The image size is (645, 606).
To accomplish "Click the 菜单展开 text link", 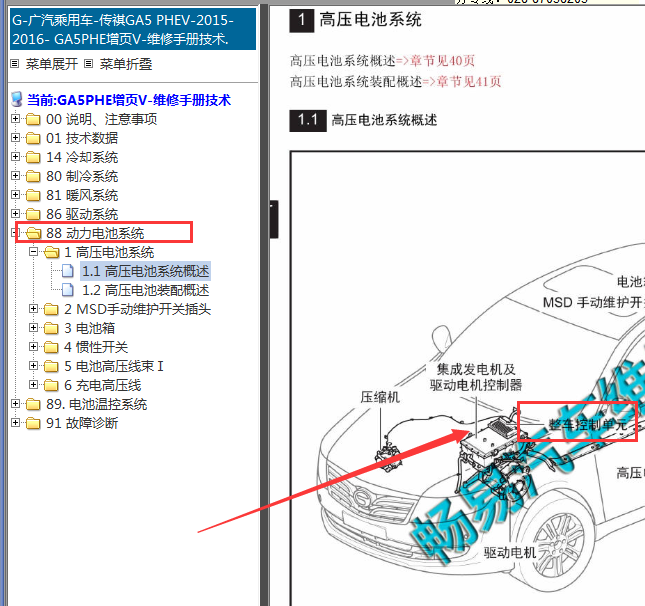I will click(52, 64).
